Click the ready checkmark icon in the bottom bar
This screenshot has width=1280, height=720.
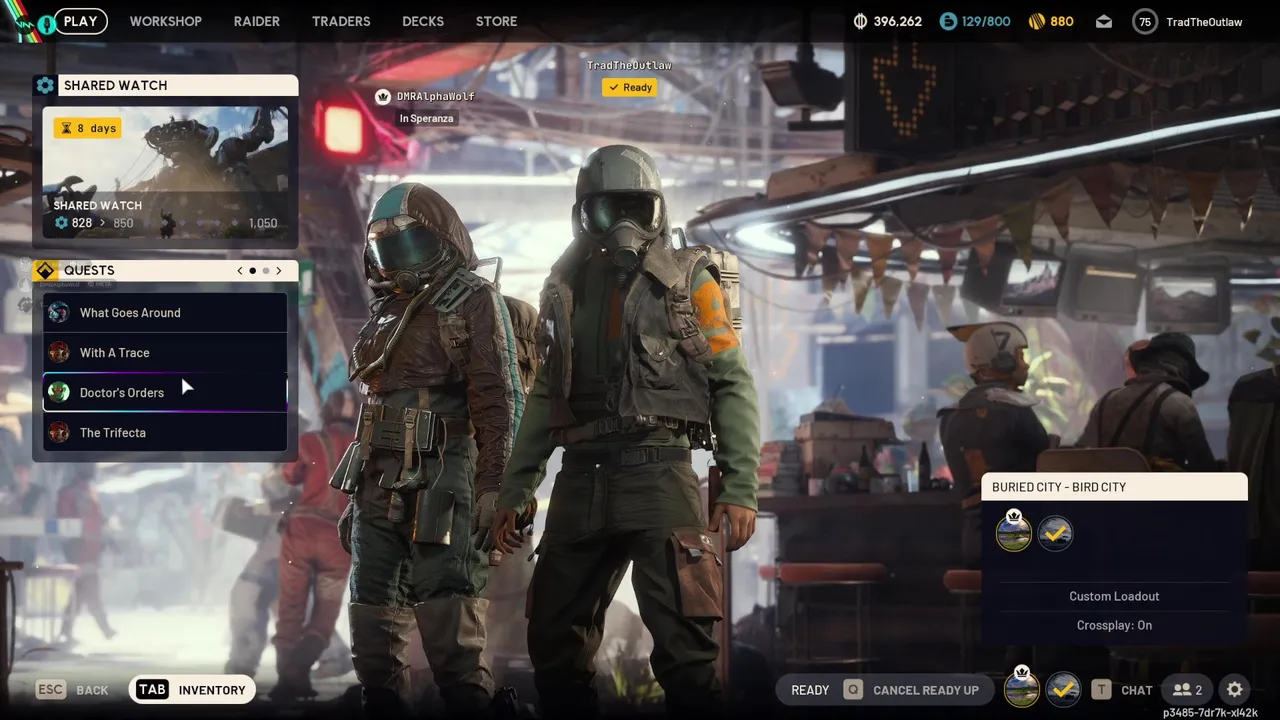(x=1063, y=689)
